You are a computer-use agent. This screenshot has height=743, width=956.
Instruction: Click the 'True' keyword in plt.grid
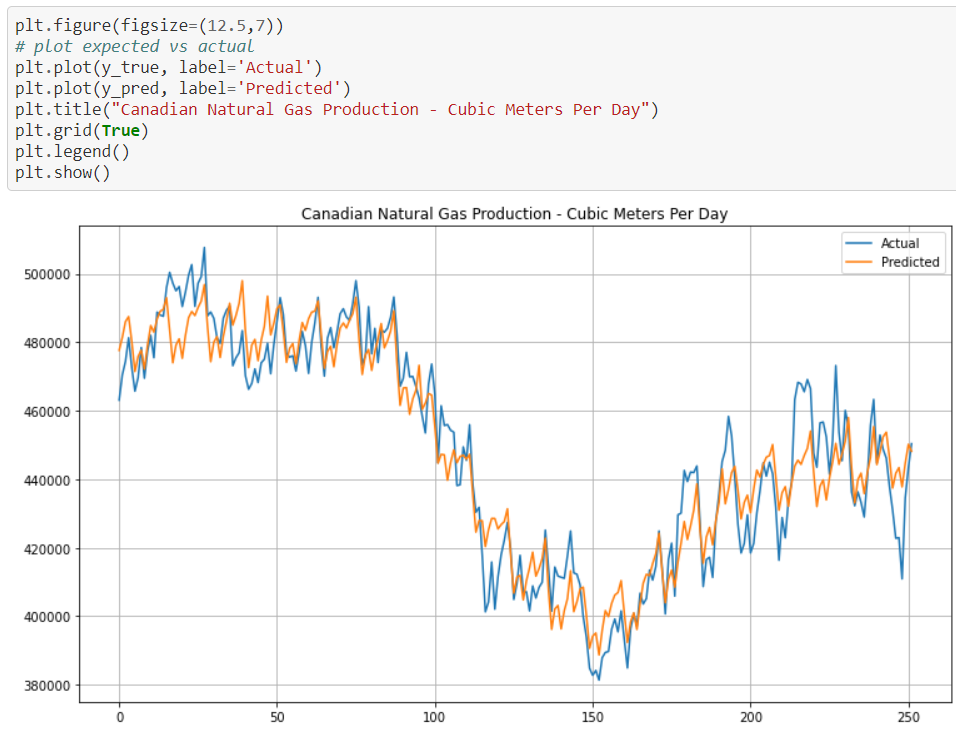point(120,130)
